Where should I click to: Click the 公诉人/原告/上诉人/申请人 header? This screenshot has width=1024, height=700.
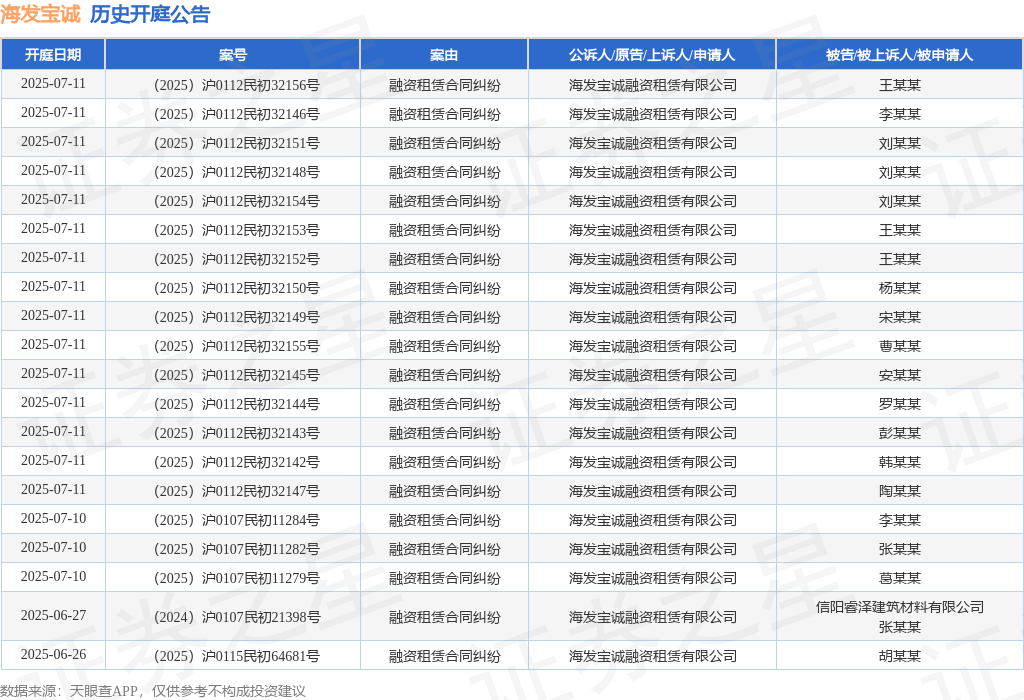coord(652,55)
